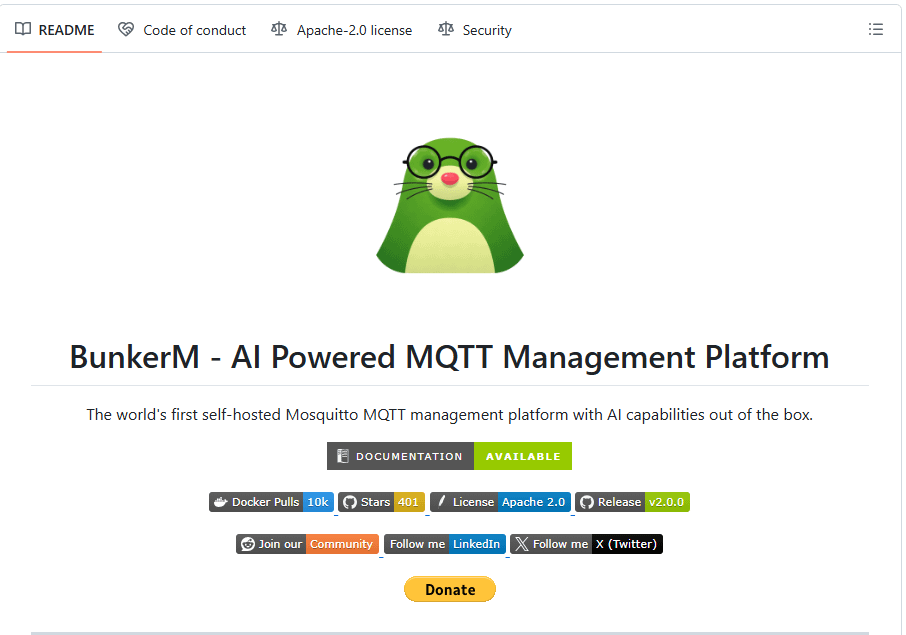The width and height of the screenshot is (906, 635).
Task: Switch to the Security tab
Action: pos(475,30)
